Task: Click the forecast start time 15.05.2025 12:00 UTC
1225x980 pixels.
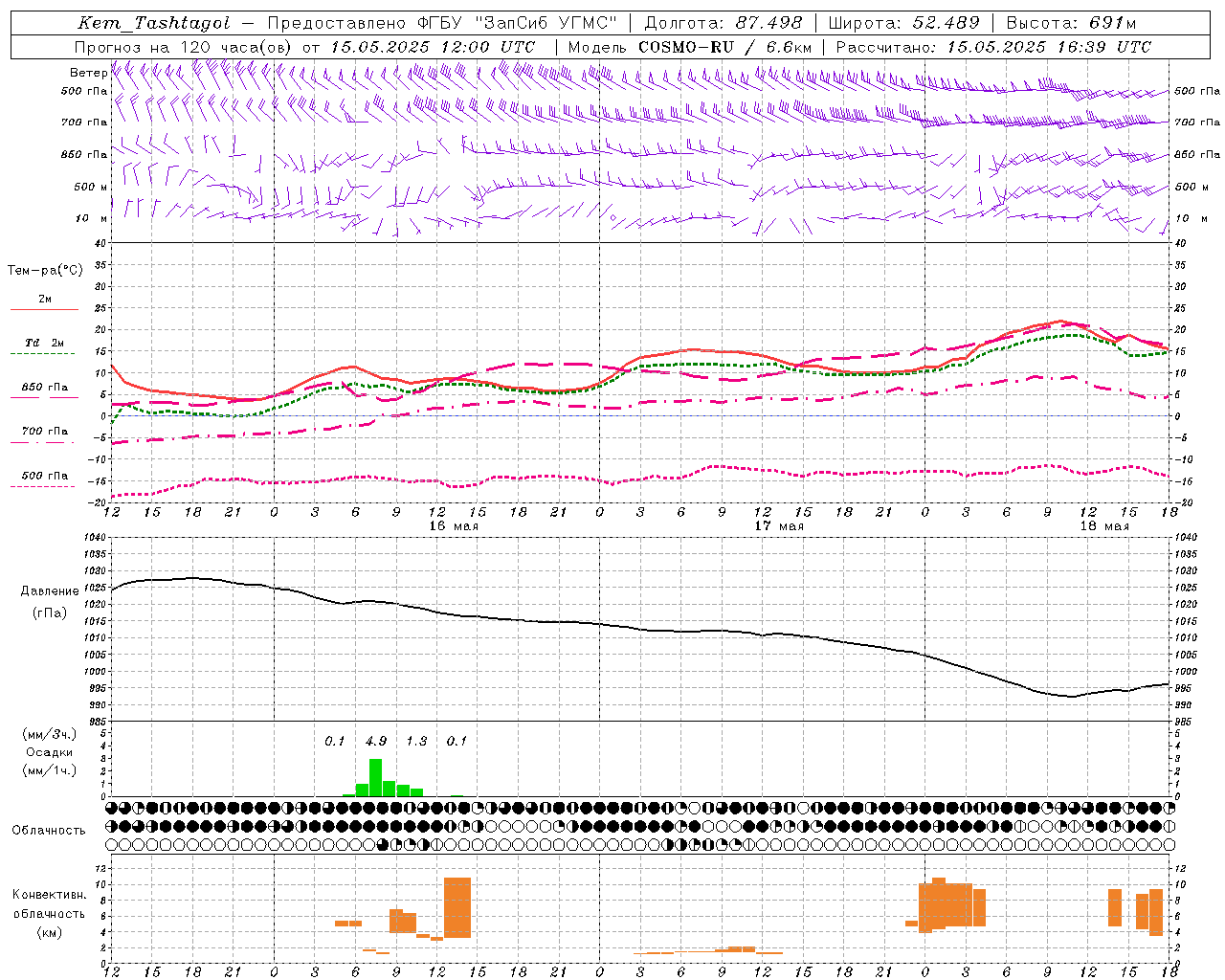Action: coord(432,47)
